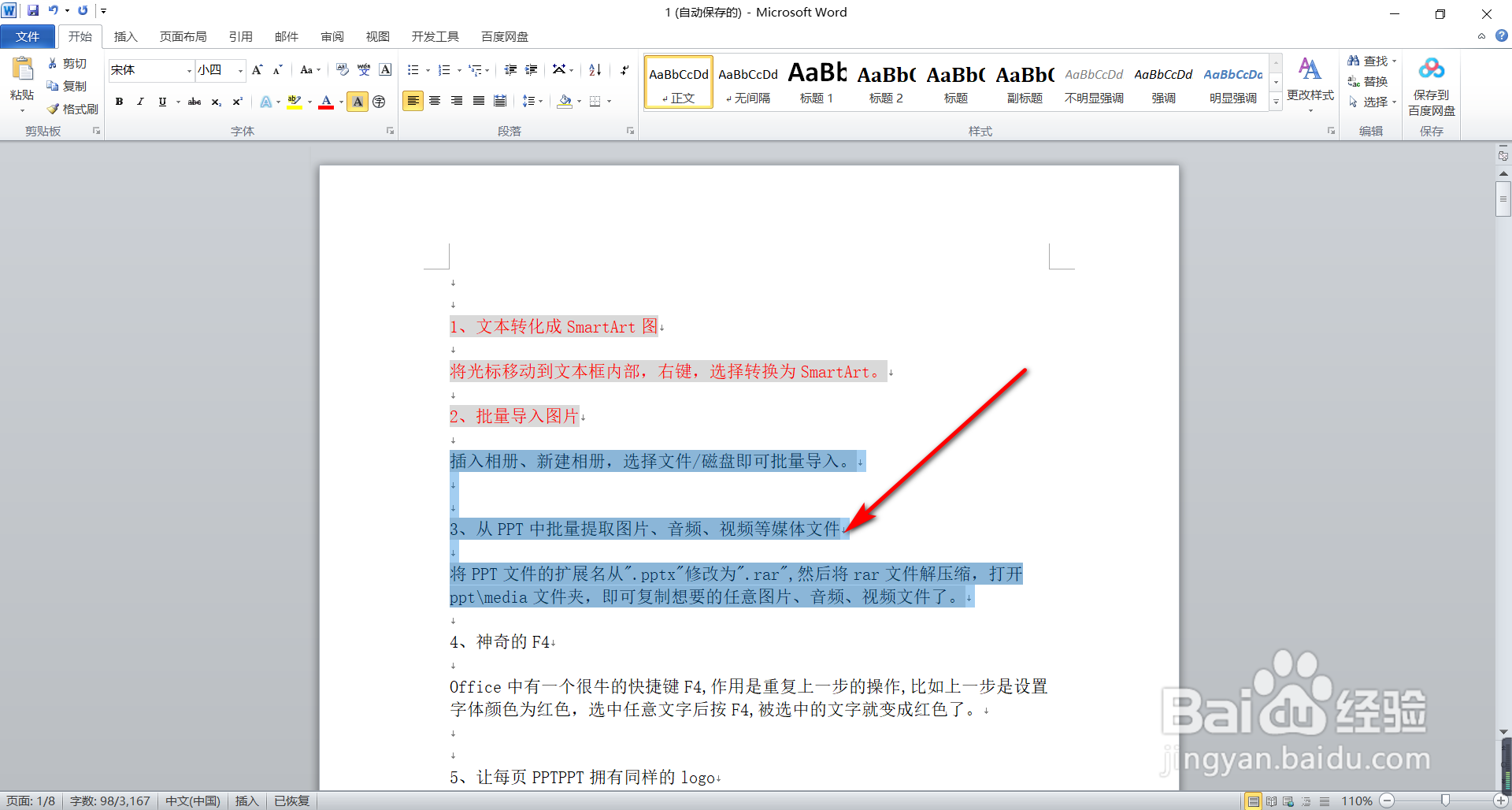Apply the 无间隔 style
Image resolution: width=1512 pixels, height=810 pixels.
[748, 82]
